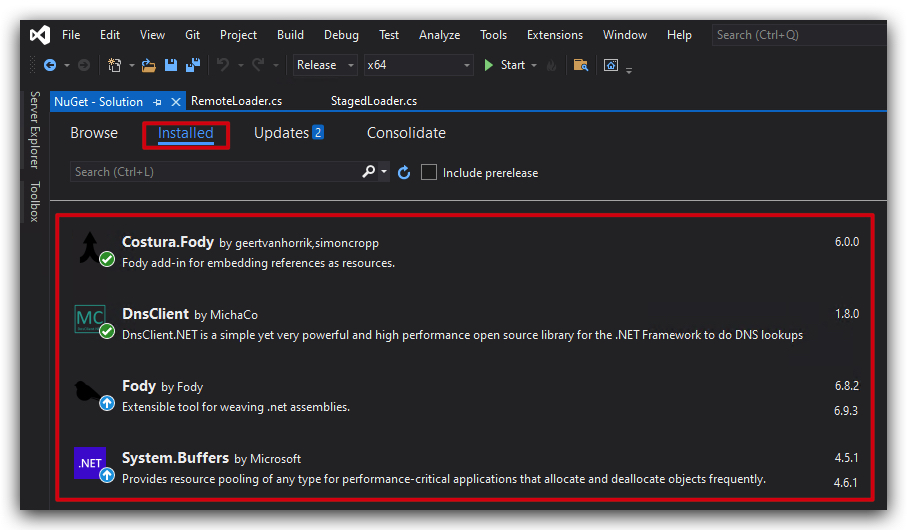Click the Fody bird package icon
The image size is (907, 530).
tap(90, 392)
